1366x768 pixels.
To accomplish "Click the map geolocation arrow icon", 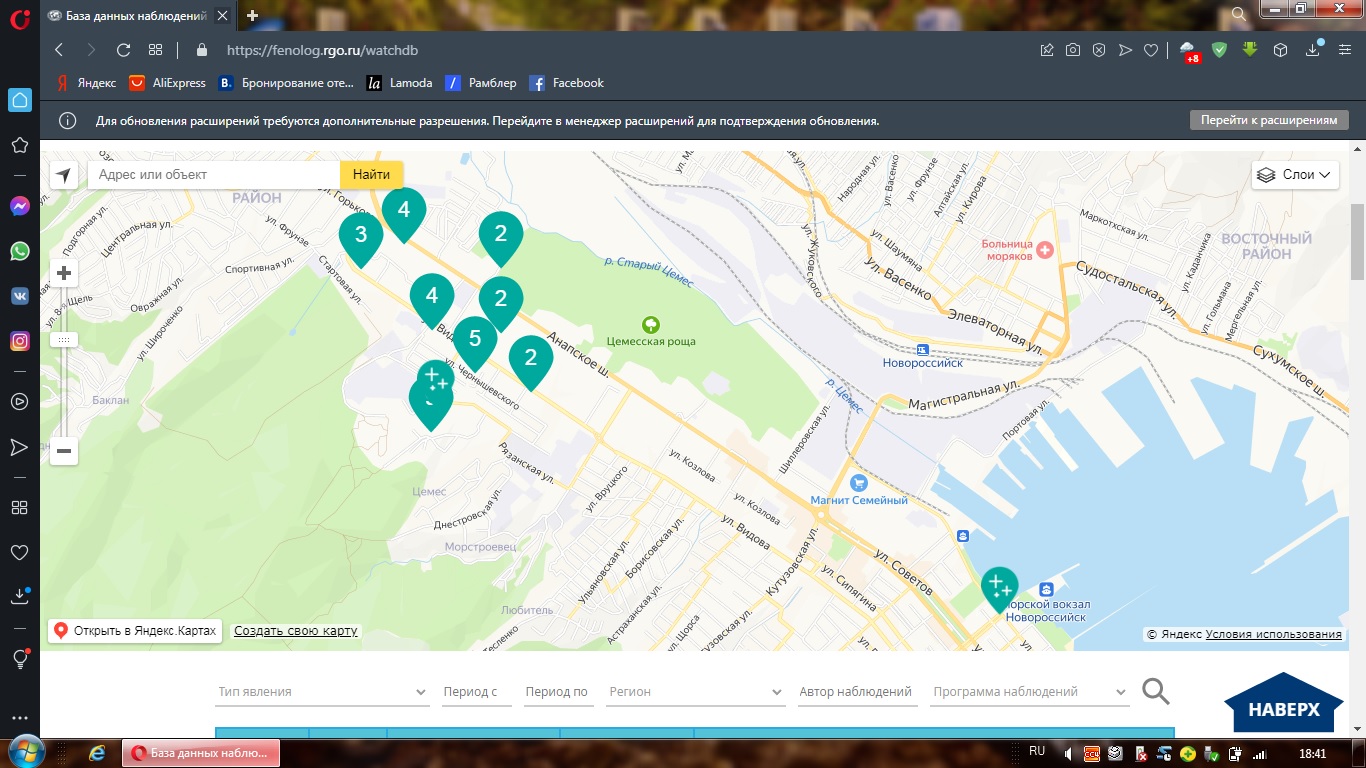I will click(64, 175).
